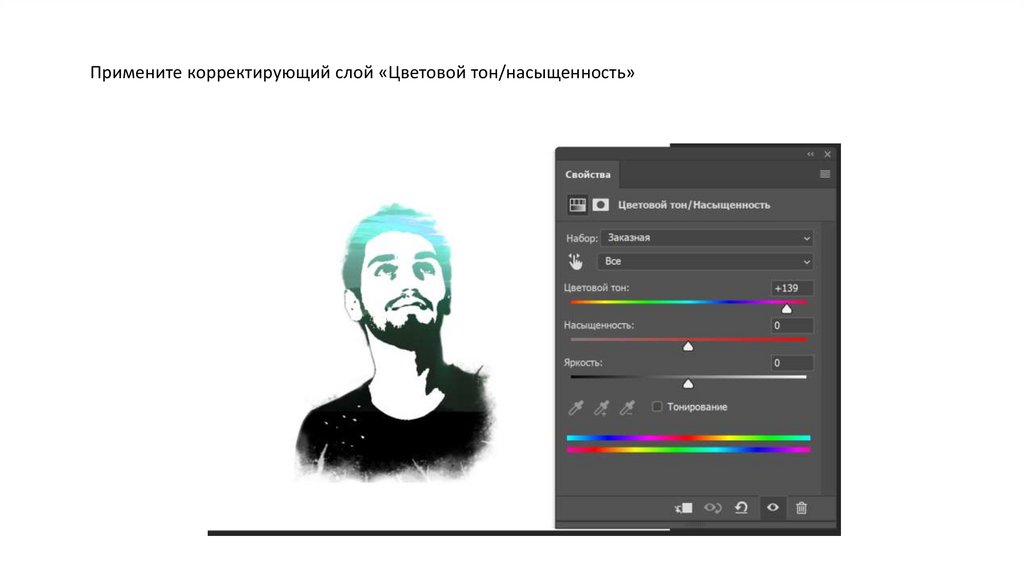Click the Цветовой тон slider handle
The height and width of the screenshot is (574, 1024).
coord(787,309)
